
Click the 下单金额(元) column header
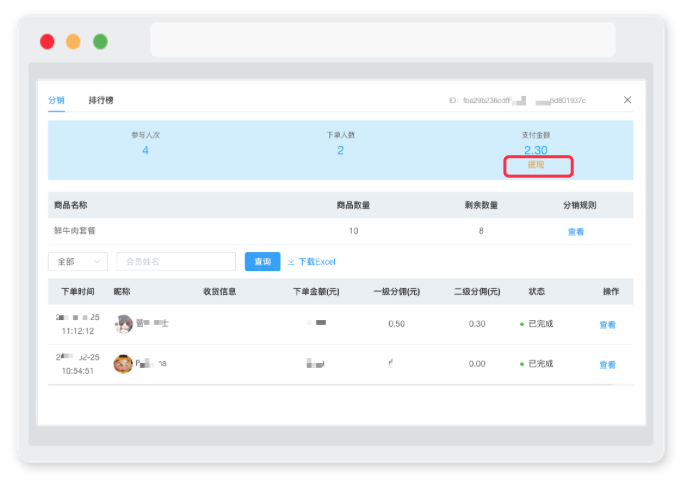[316, 291]
